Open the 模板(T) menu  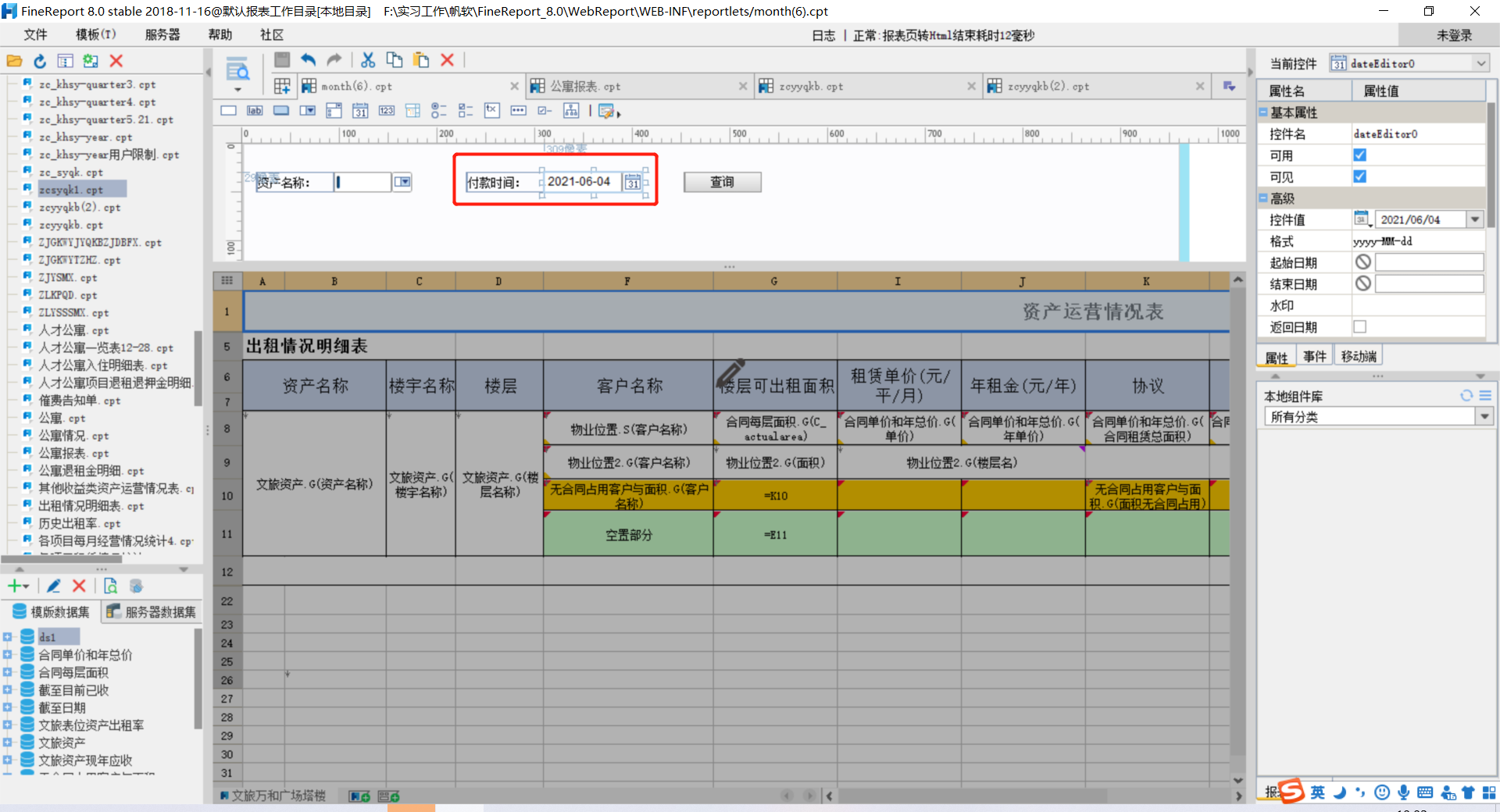(x=95, y=35)
